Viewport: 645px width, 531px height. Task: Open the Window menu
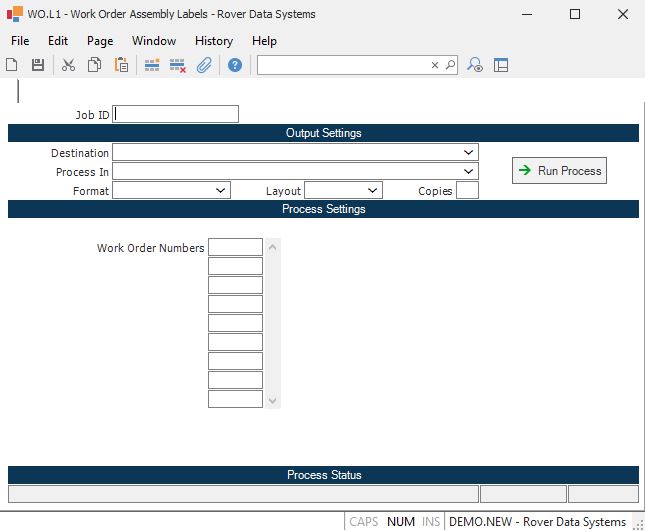[154, 41]
